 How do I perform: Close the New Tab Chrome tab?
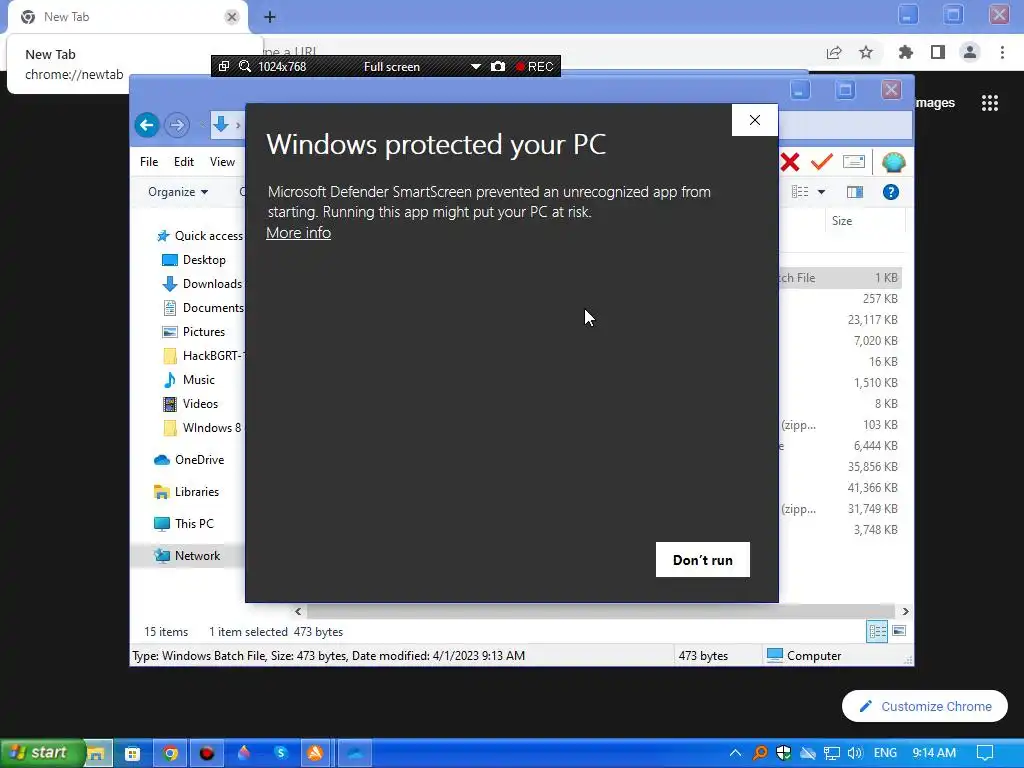[x=231, y=17]
